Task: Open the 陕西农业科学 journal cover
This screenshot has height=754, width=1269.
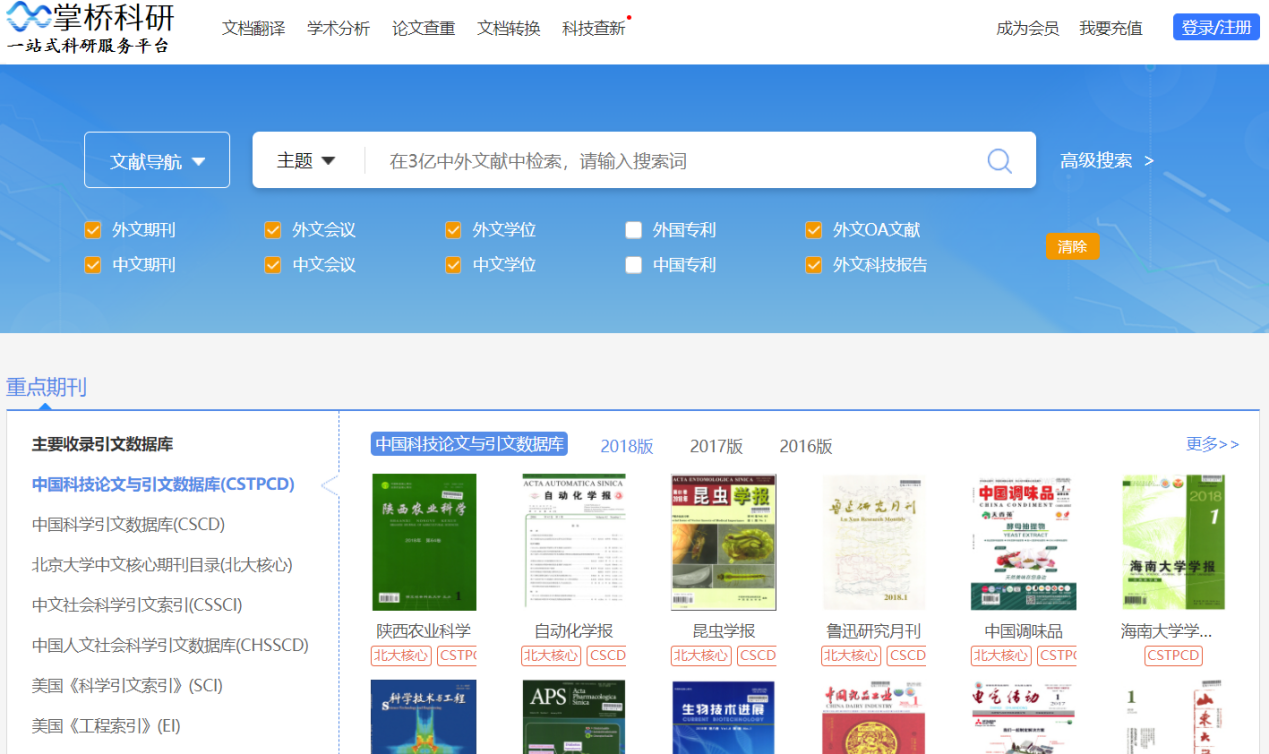Action: point(424,542)
